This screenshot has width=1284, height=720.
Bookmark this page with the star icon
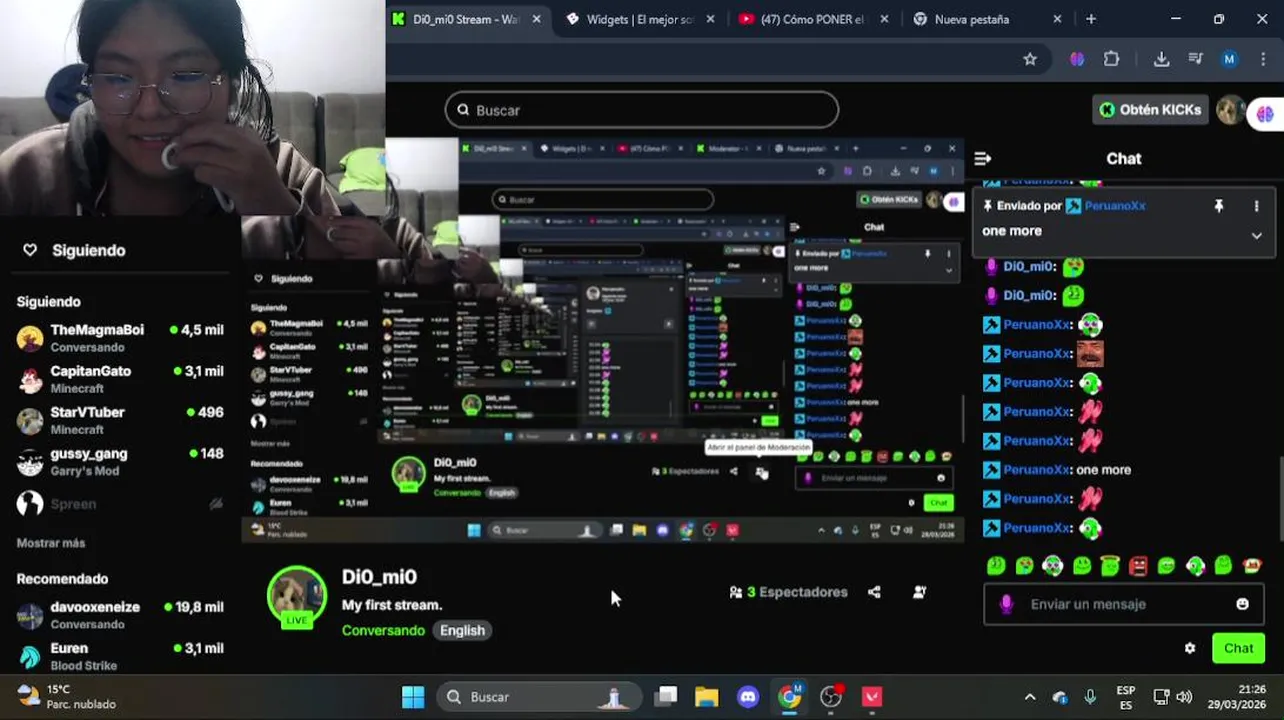(x=1030, y=59)
